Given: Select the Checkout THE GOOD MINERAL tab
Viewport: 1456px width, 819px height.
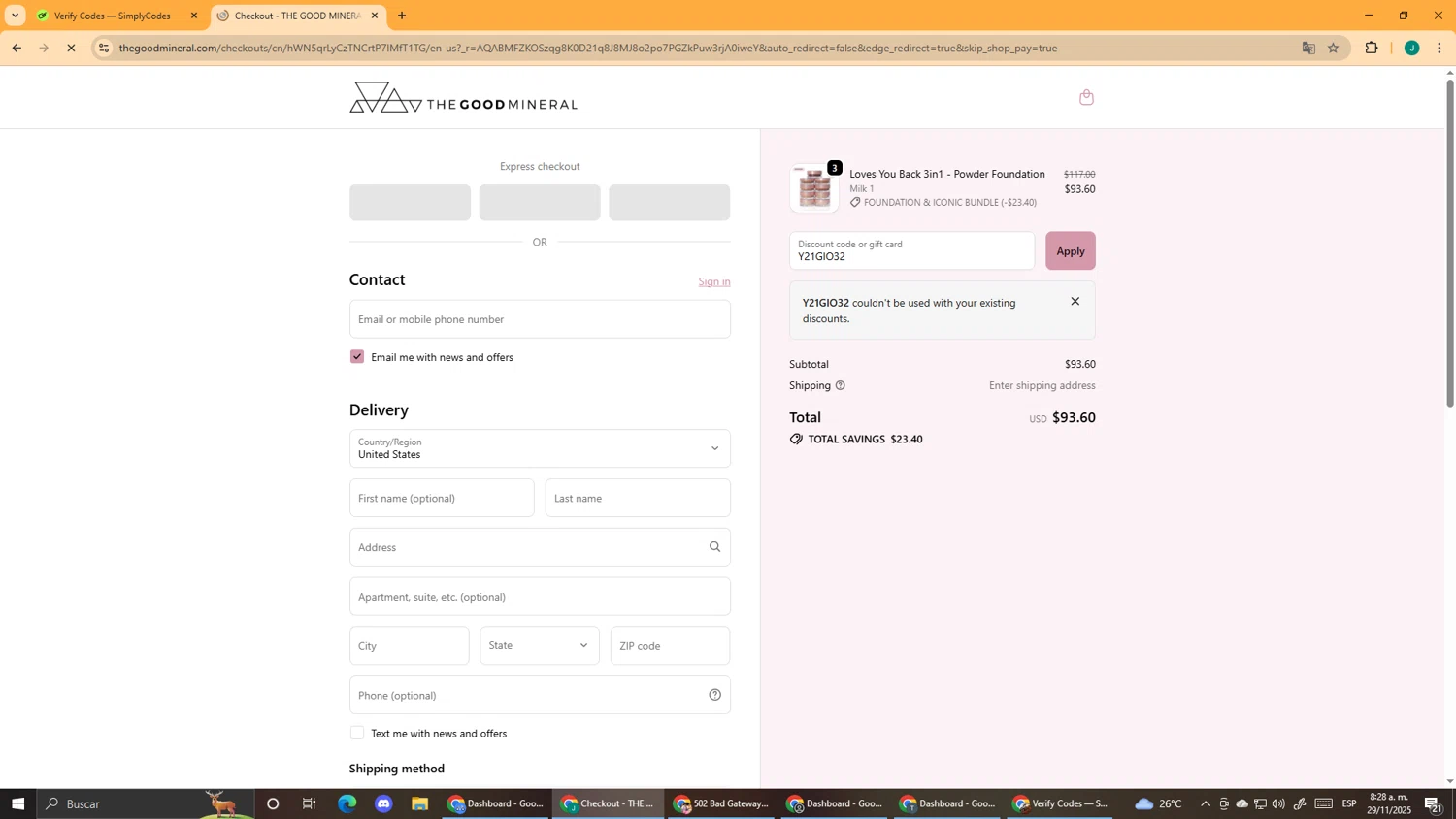Looking at the screenshot, I should pyautogui.click(x=298, y=16).
